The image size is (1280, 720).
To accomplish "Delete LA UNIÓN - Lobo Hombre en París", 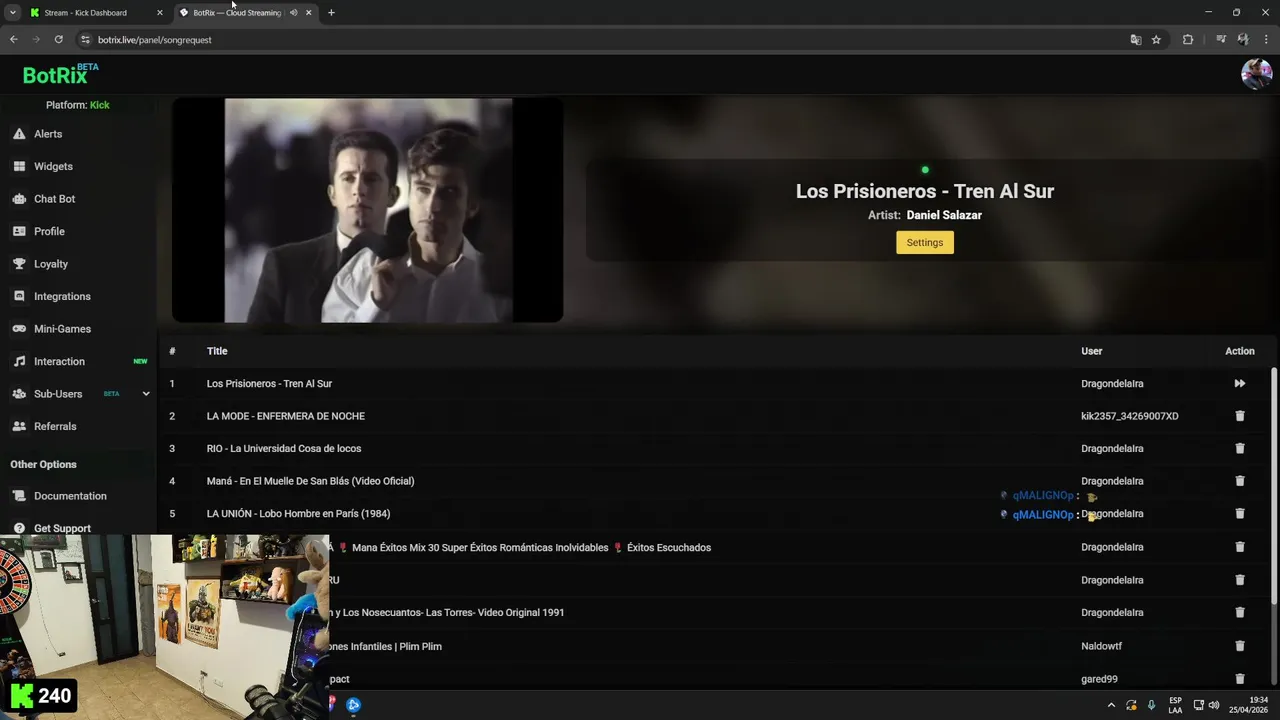I will pyautogui.click(x=1240, y=513).
